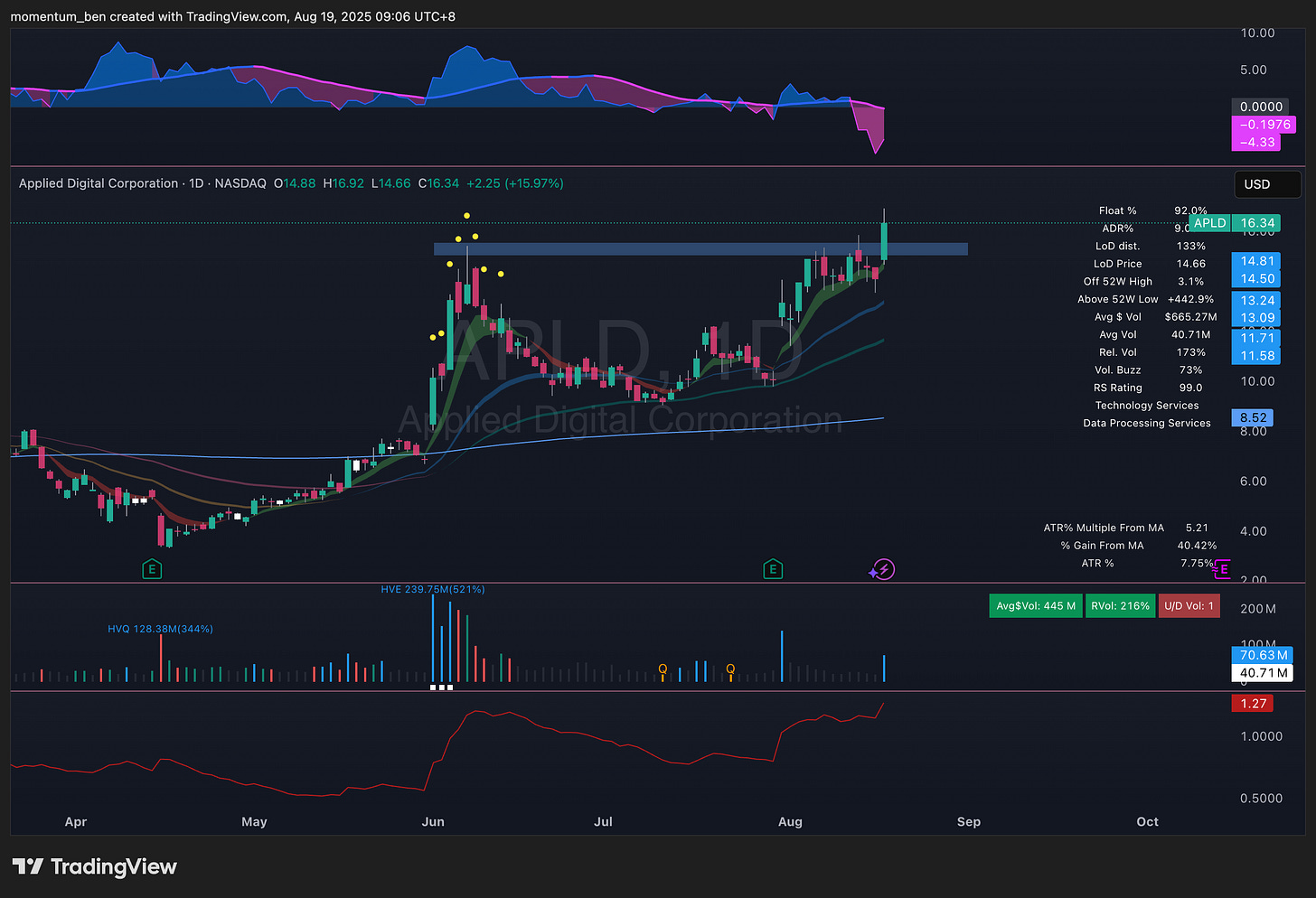The height and width of the screenshot is (898, 1316).
Task: Click the purple lightning event icon
Action: pyautogui.click(x=883, y=569)
